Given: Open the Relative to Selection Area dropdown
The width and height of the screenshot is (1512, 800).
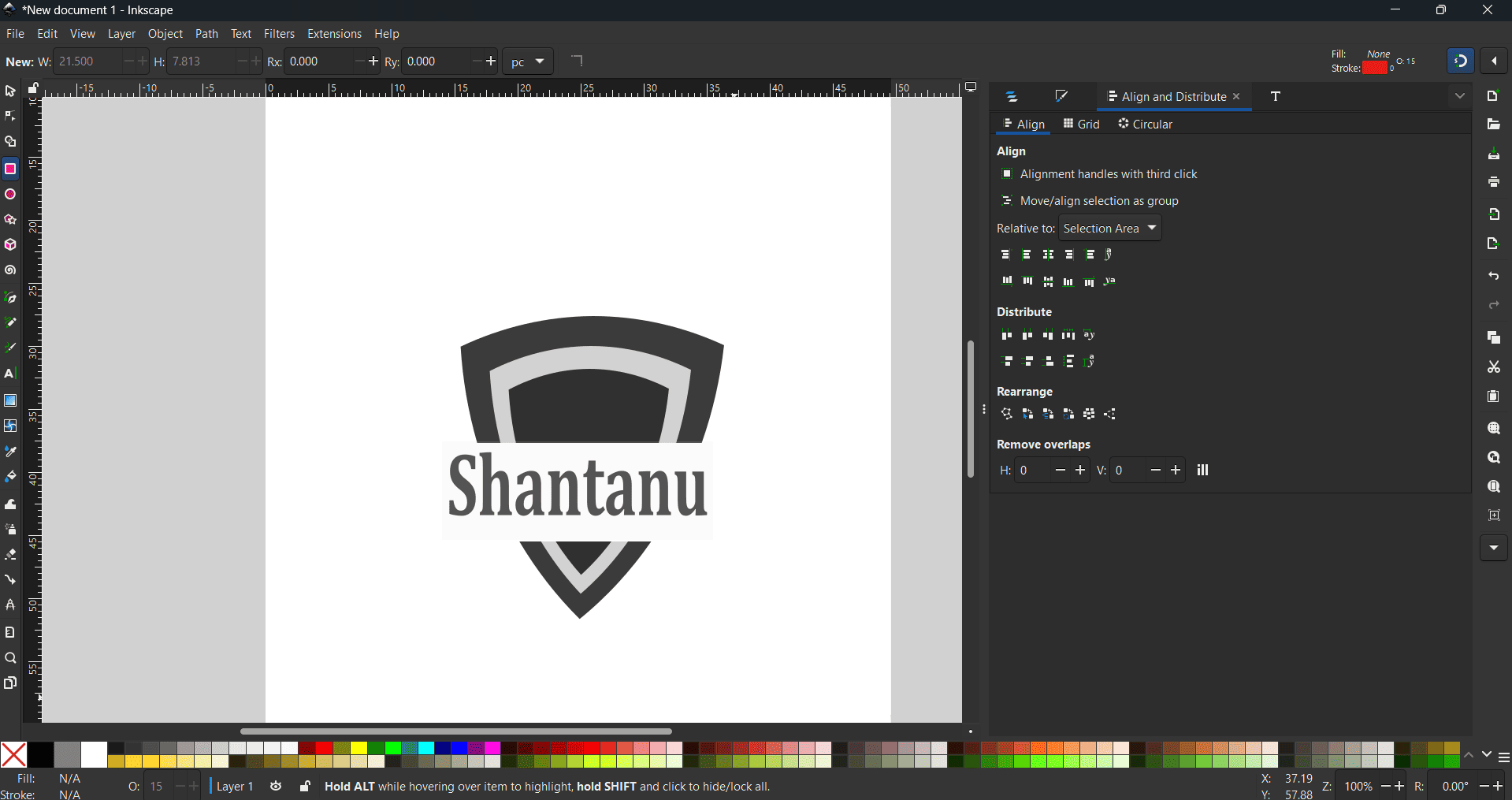Looking at the screenshot, I should [1110, 229].
